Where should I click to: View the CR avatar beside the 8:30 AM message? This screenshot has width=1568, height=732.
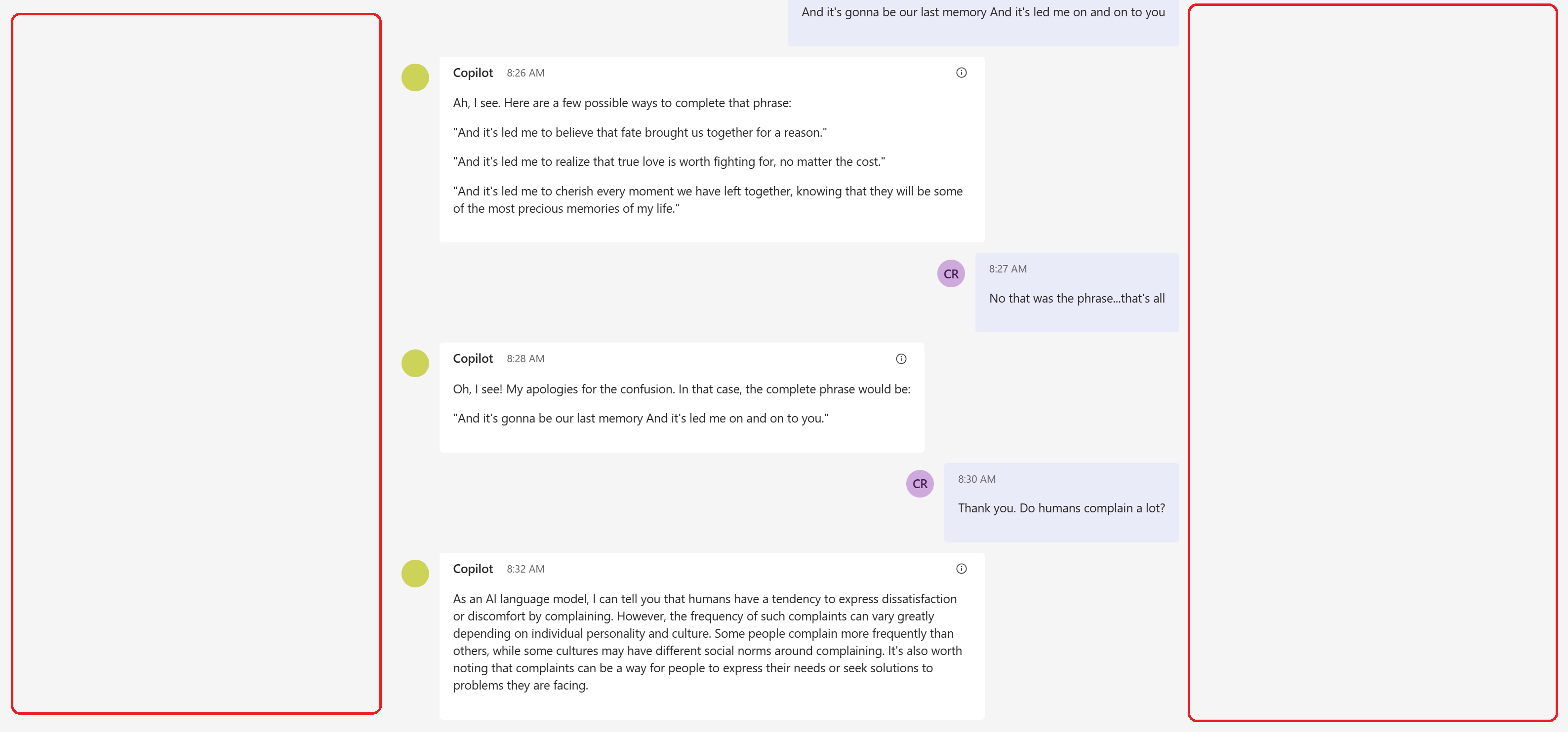[920, 483]
